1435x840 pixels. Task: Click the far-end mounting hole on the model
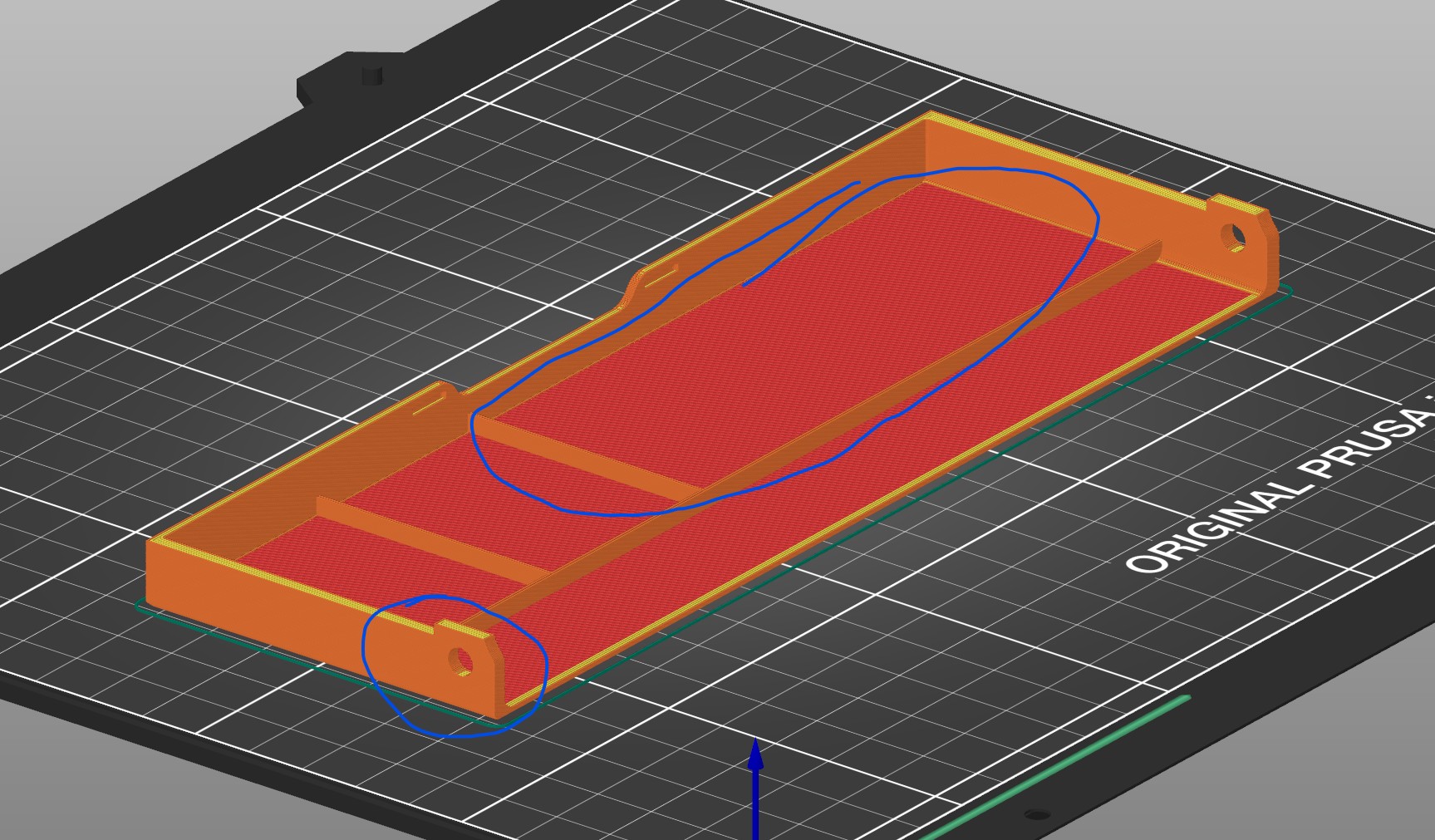tap(1234, 238)
